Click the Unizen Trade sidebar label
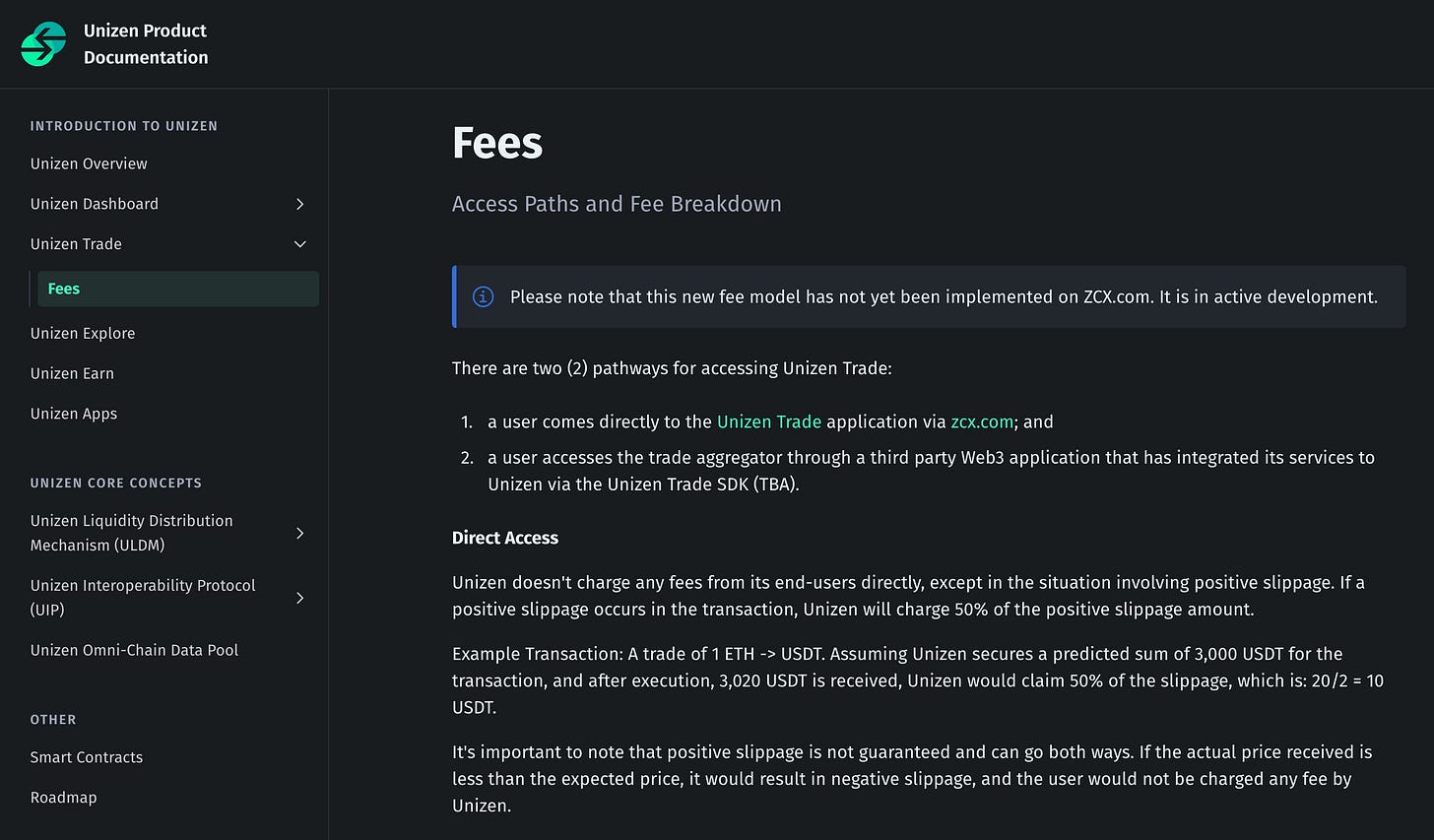1434x840 pixels. click(x=76, y=244)
